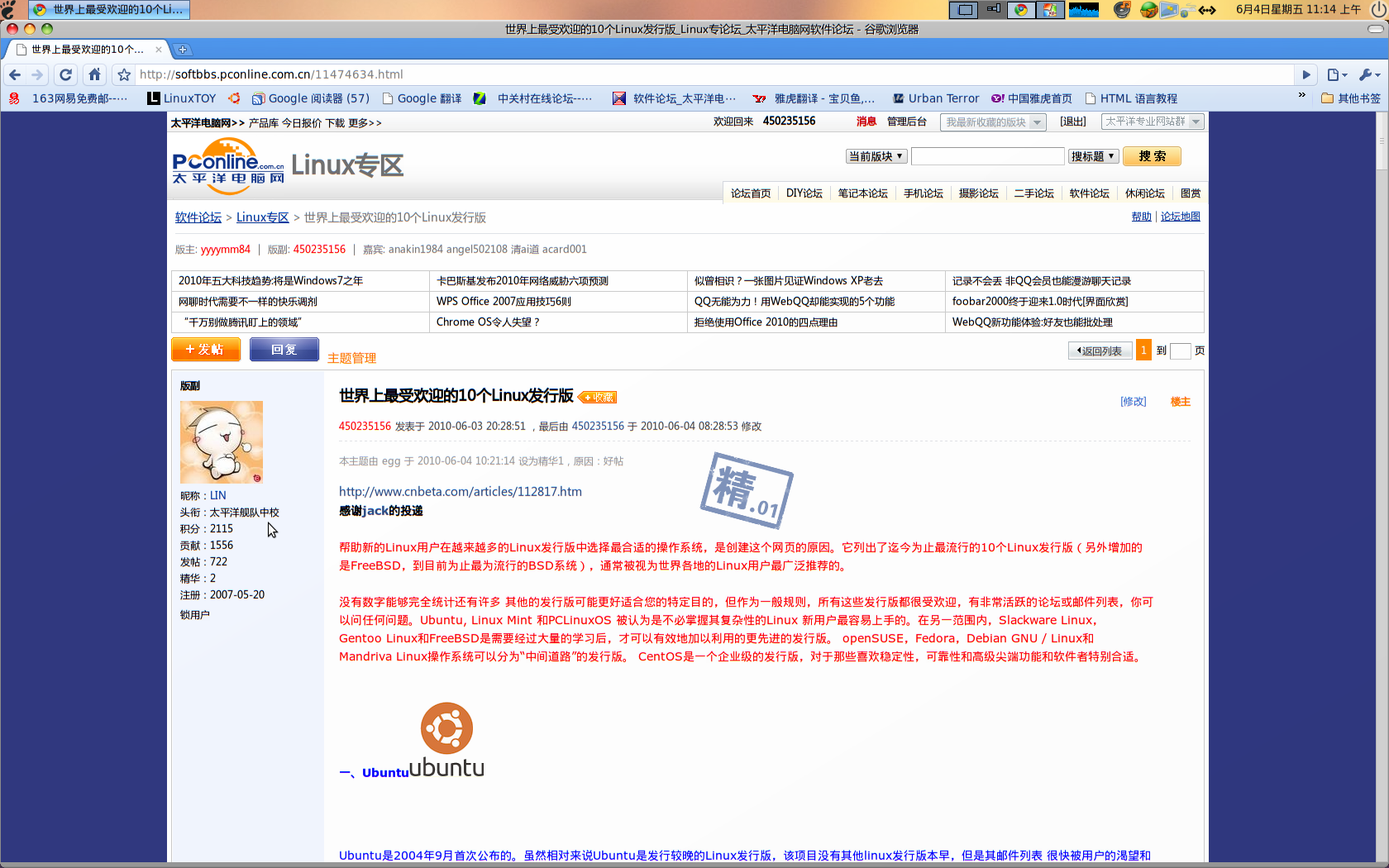Click the 修改 link on the post
The height and width of the screenshot is (868, 1389).
pyautogui.click(x=1134, y=402)
